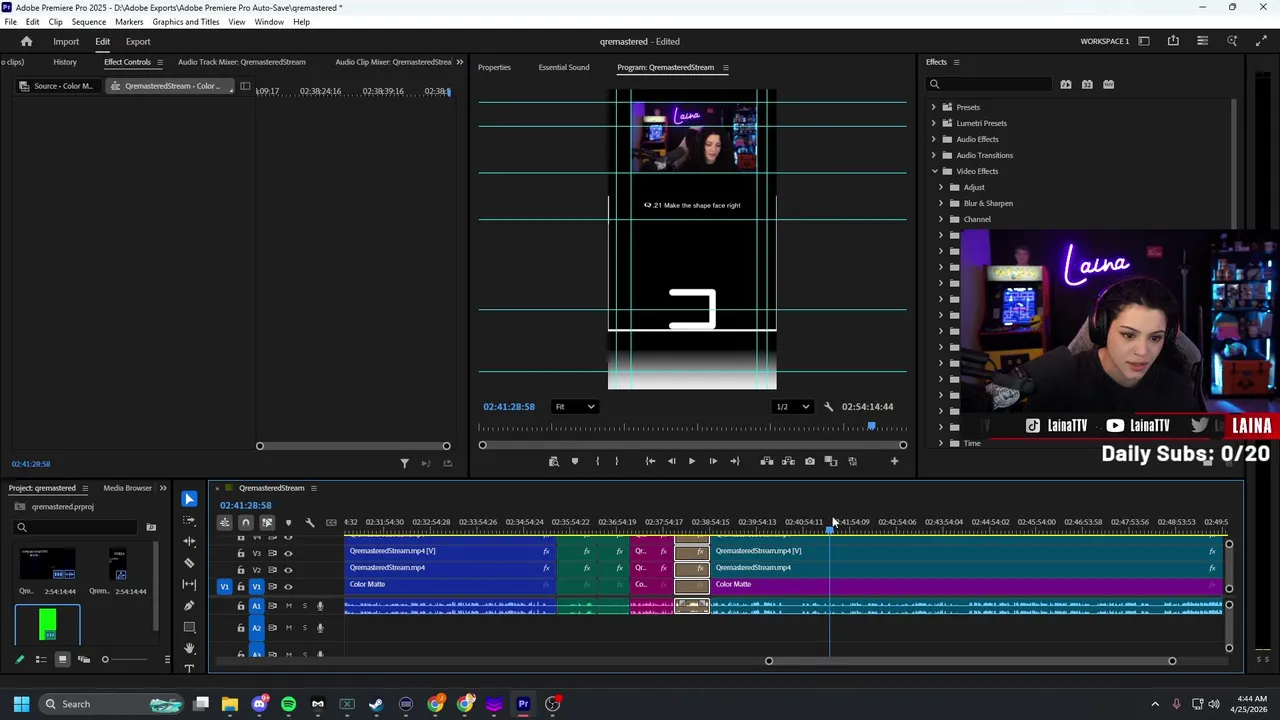This screenshot has width=1280, height=720.
Task: Select the Pen tool in tools panel
Action: pyautogui.click(x=189, y=606)
